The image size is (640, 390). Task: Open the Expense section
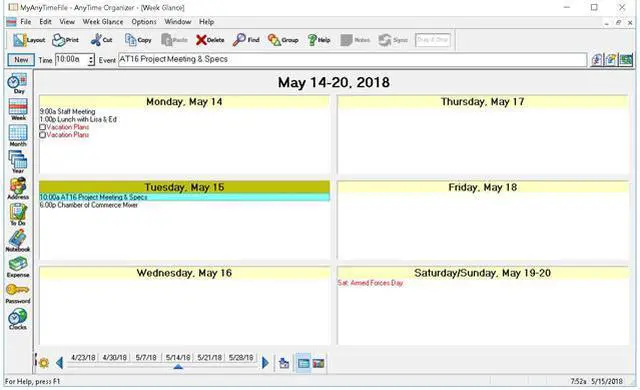pyautogui.click(x=18, y=267)
